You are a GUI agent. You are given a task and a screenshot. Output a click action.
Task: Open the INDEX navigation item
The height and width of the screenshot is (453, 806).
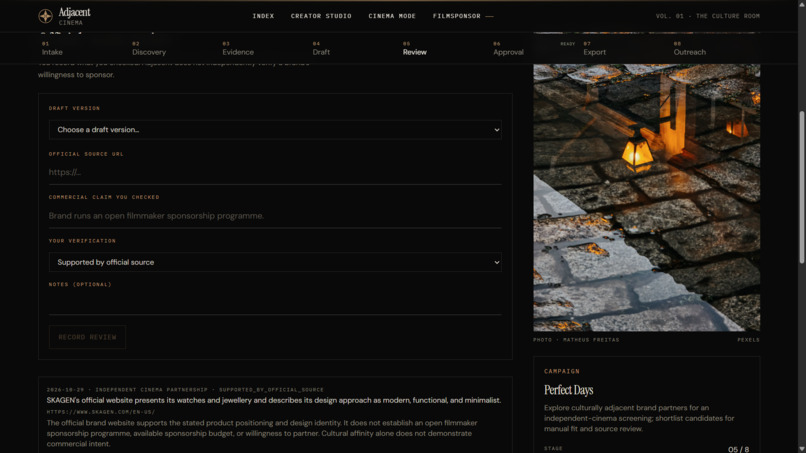pyautogui.click(x=263, y=16)
